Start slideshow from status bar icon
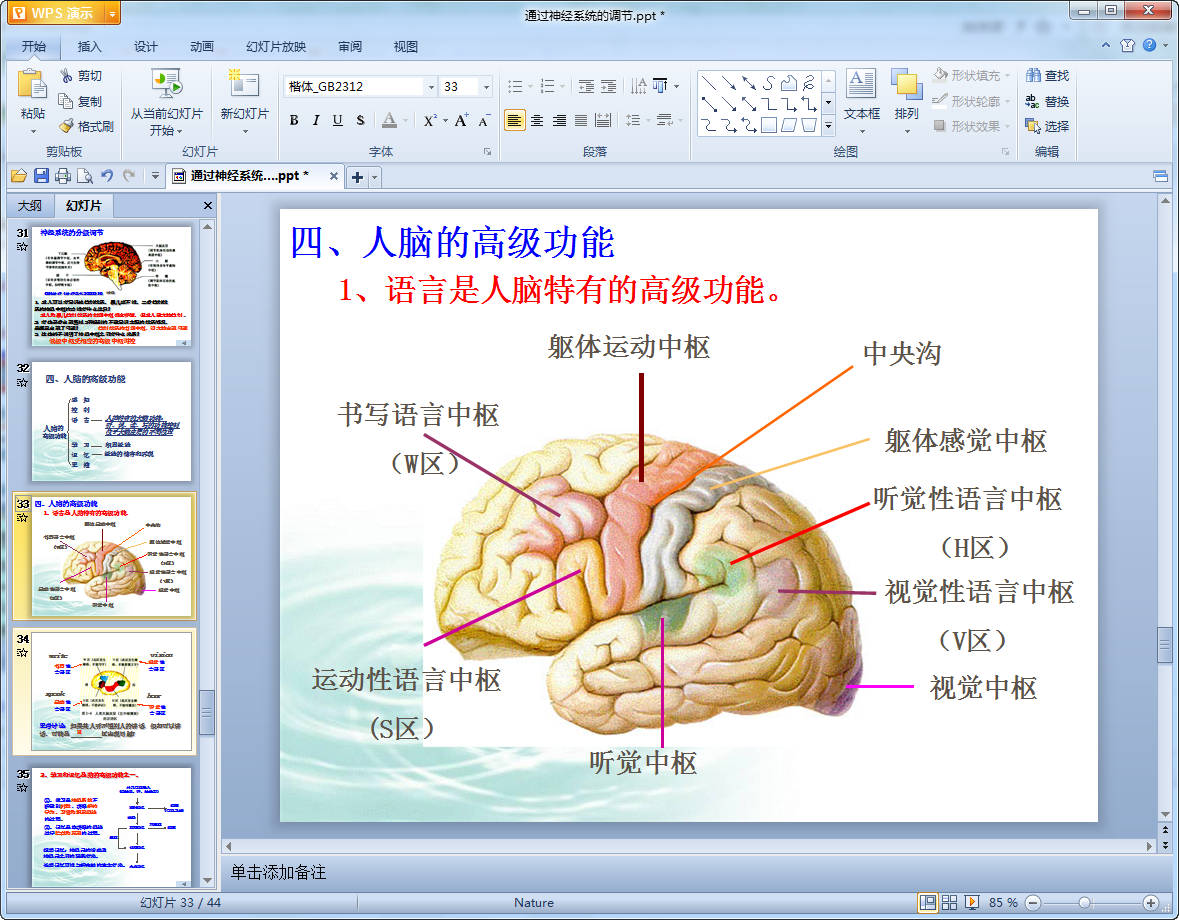Viewport: 1179px width, 920px height. click(x=971, y=903)
